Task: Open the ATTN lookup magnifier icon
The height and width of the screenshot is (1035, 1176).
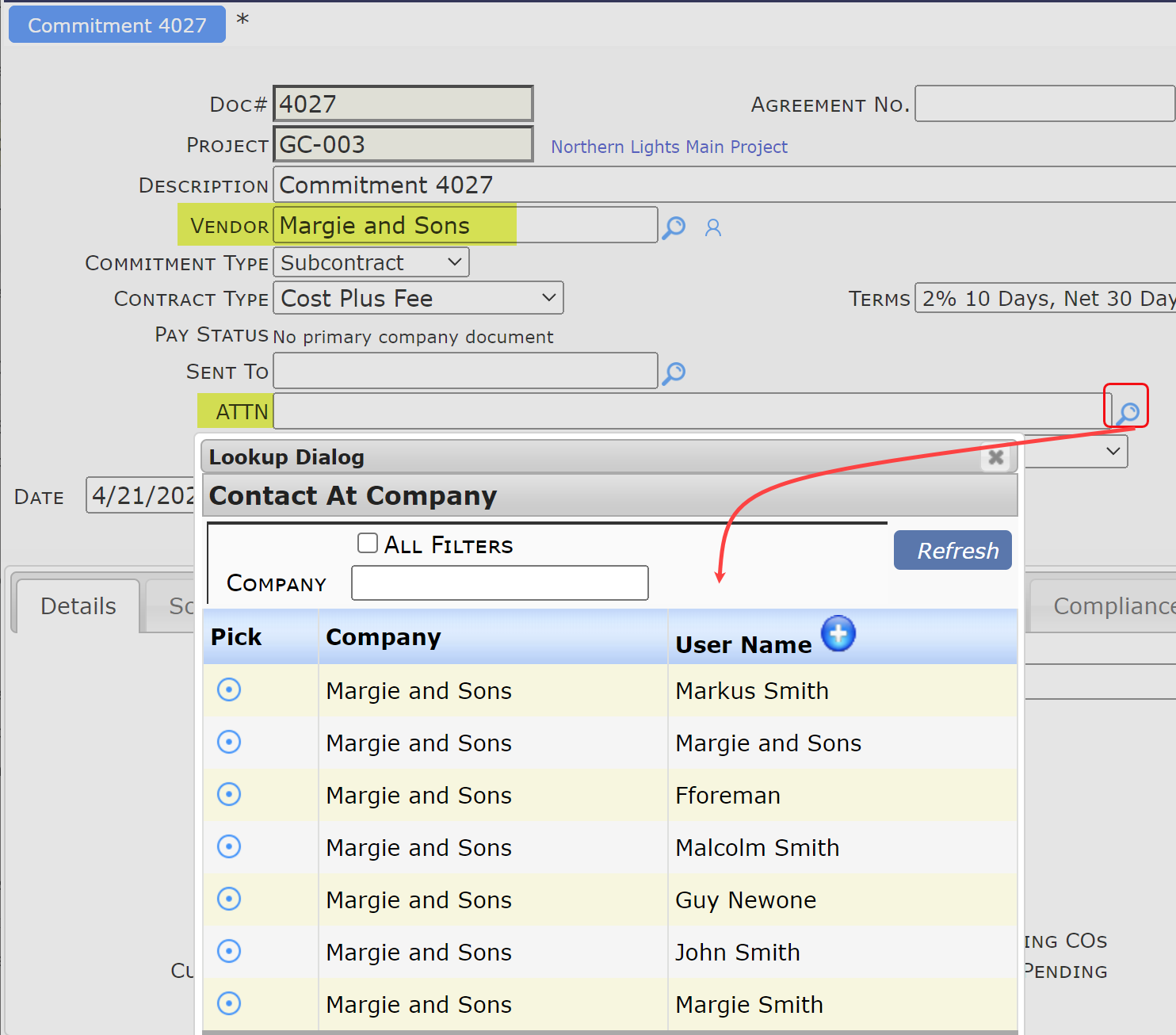Action: pyautogui.click(x=1127, y=412)
